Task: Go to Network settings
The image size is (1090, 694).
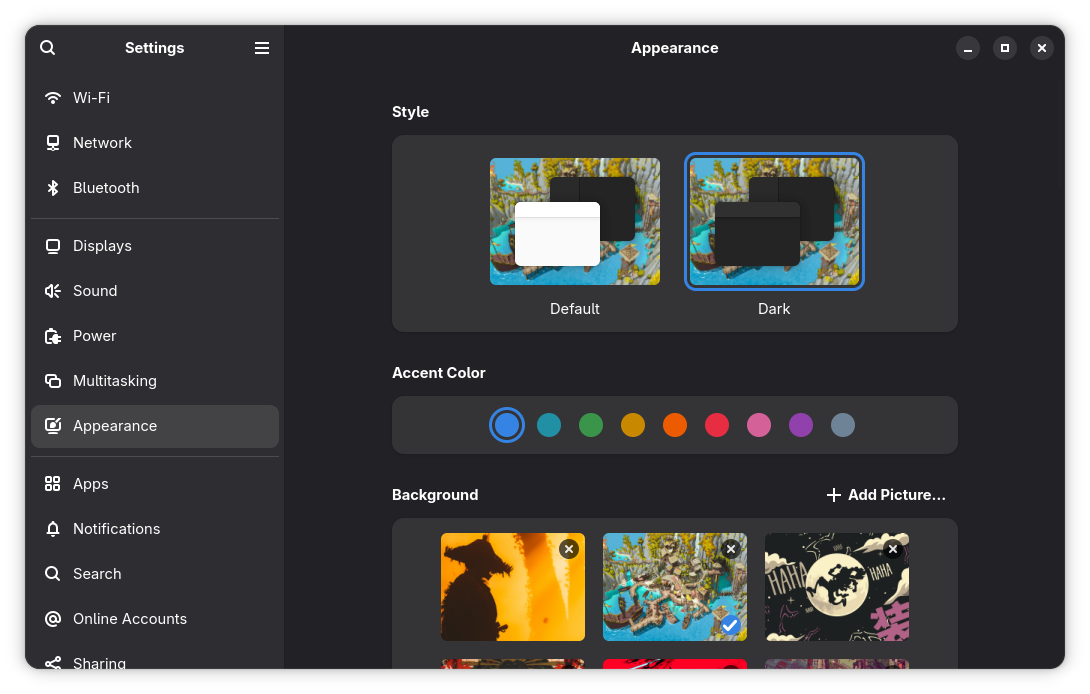Action: point(155,143)
